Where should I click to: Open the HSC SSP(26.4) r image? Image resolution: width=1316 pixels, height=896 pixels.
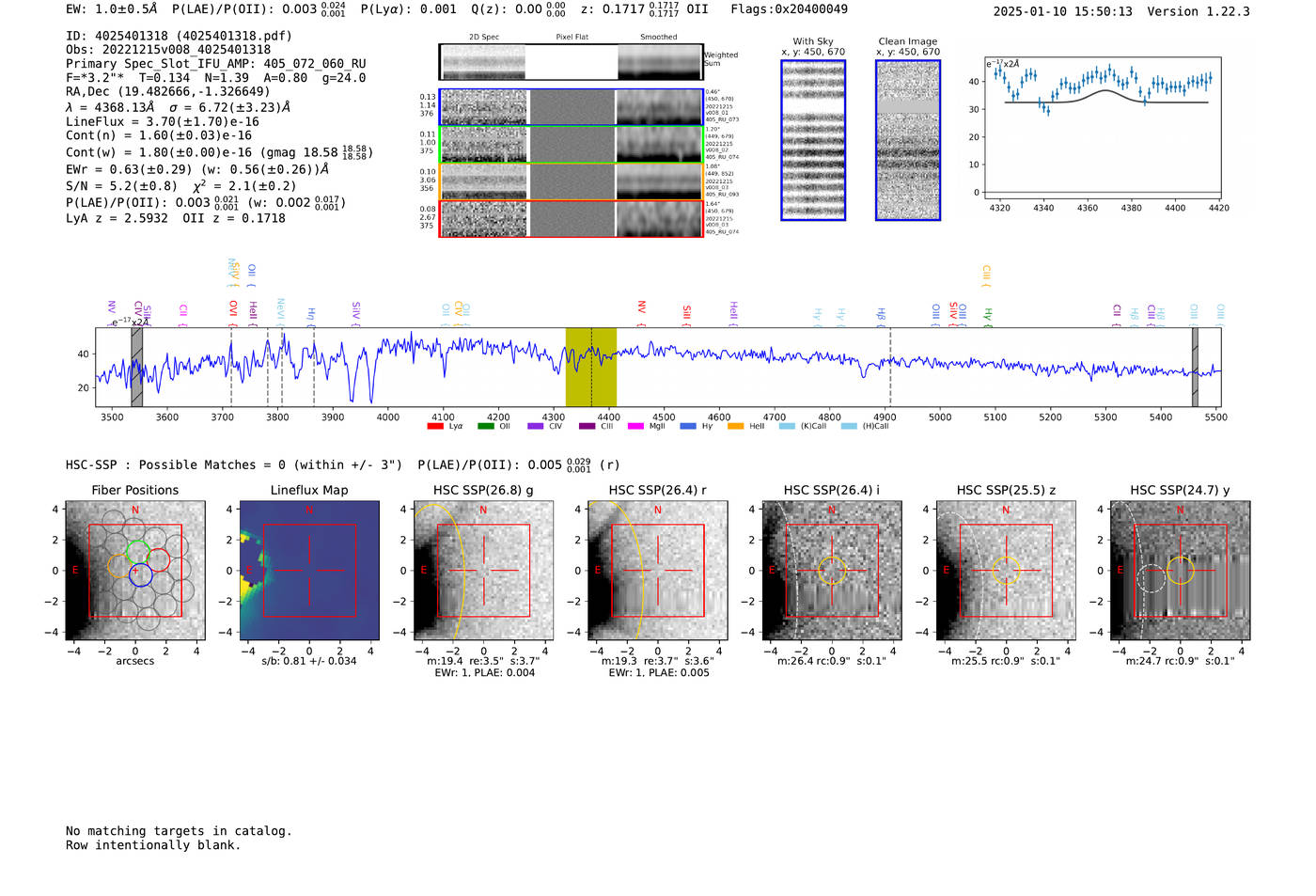(657, 571)
